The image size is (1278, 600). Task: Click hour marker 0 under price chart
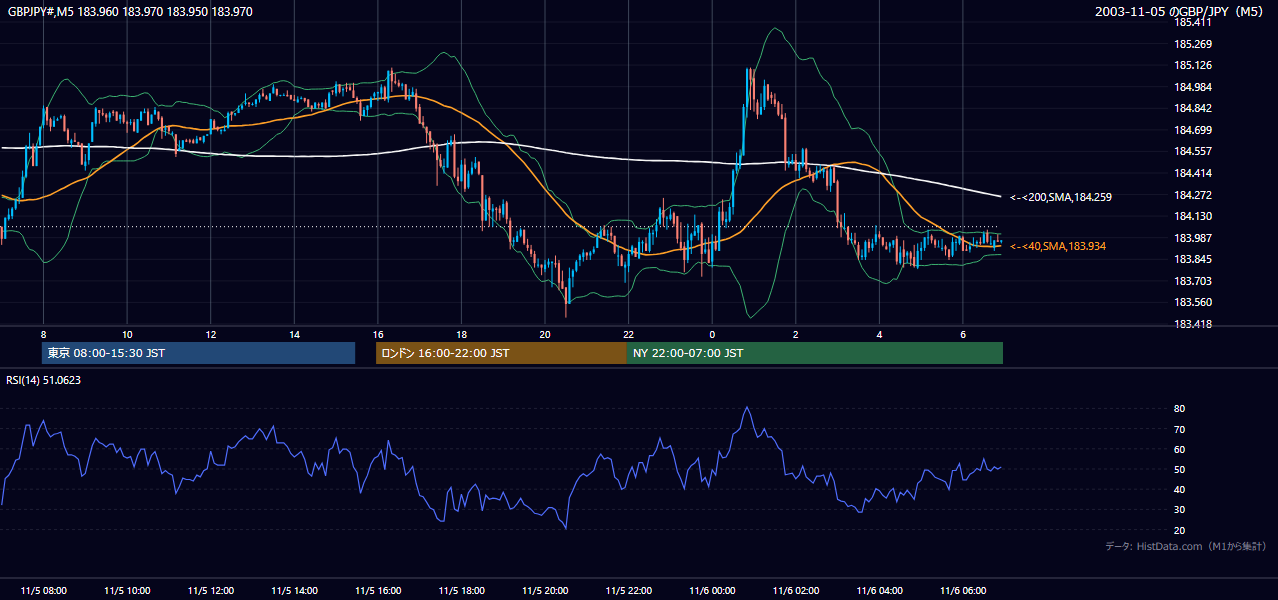(712, 334)
